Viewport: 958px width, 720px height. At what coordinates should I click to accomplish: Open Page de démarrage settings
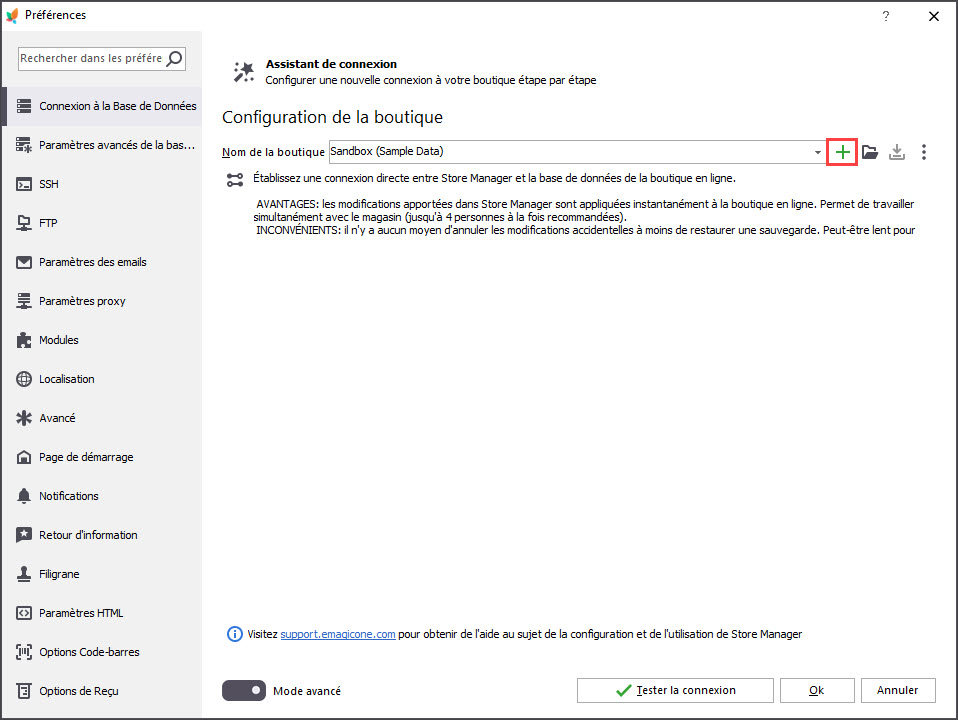[x=102, y=457]
